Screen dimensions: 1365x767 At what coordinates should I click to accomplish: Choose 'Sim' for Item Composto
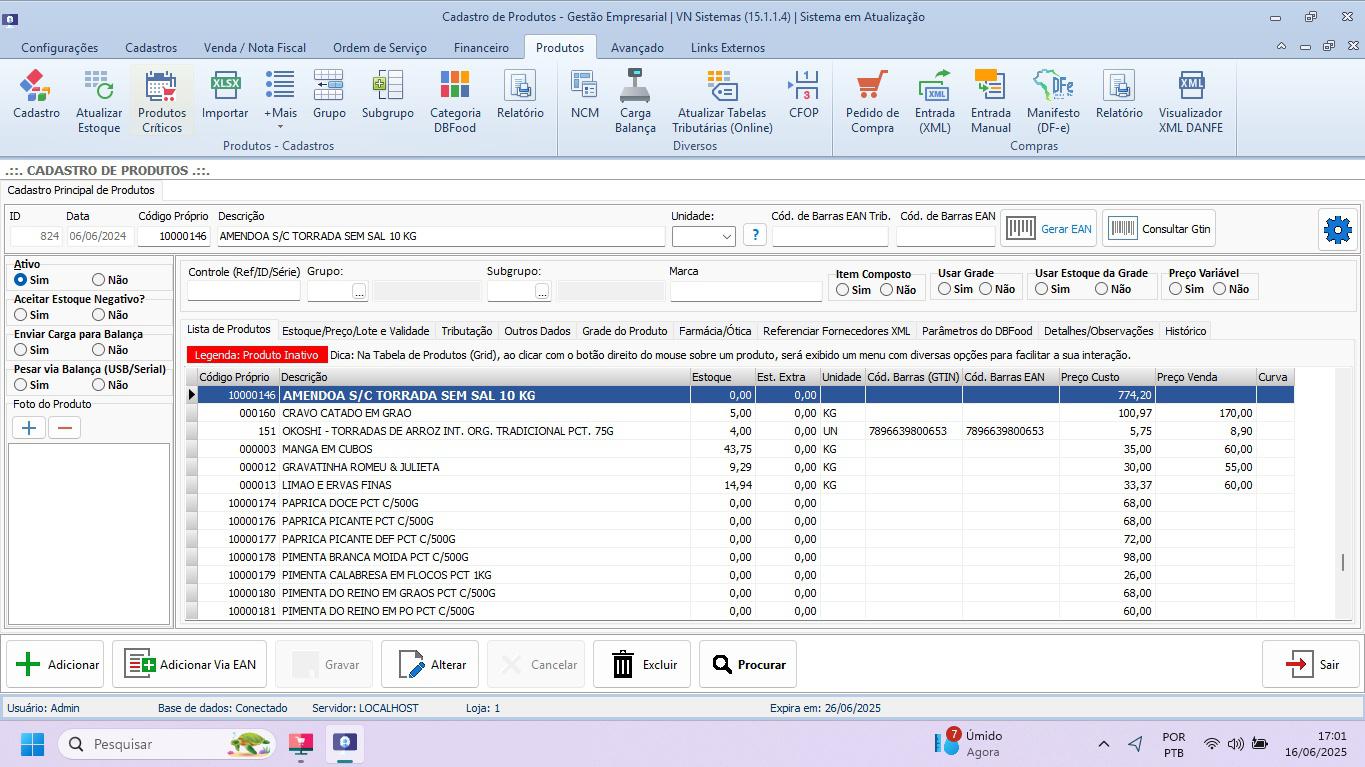(x=843, y=290)
